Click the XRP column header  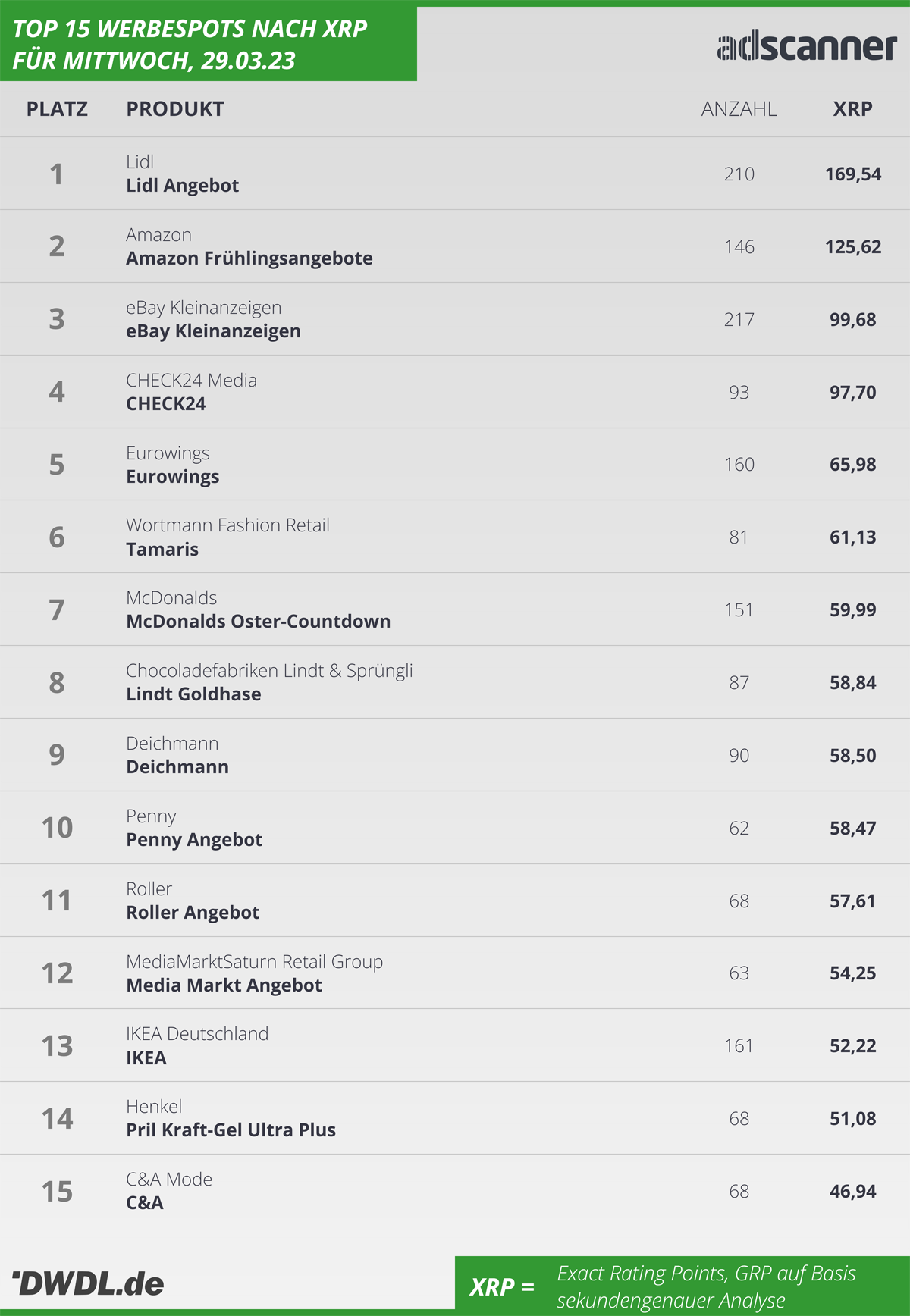click(853, 109)
